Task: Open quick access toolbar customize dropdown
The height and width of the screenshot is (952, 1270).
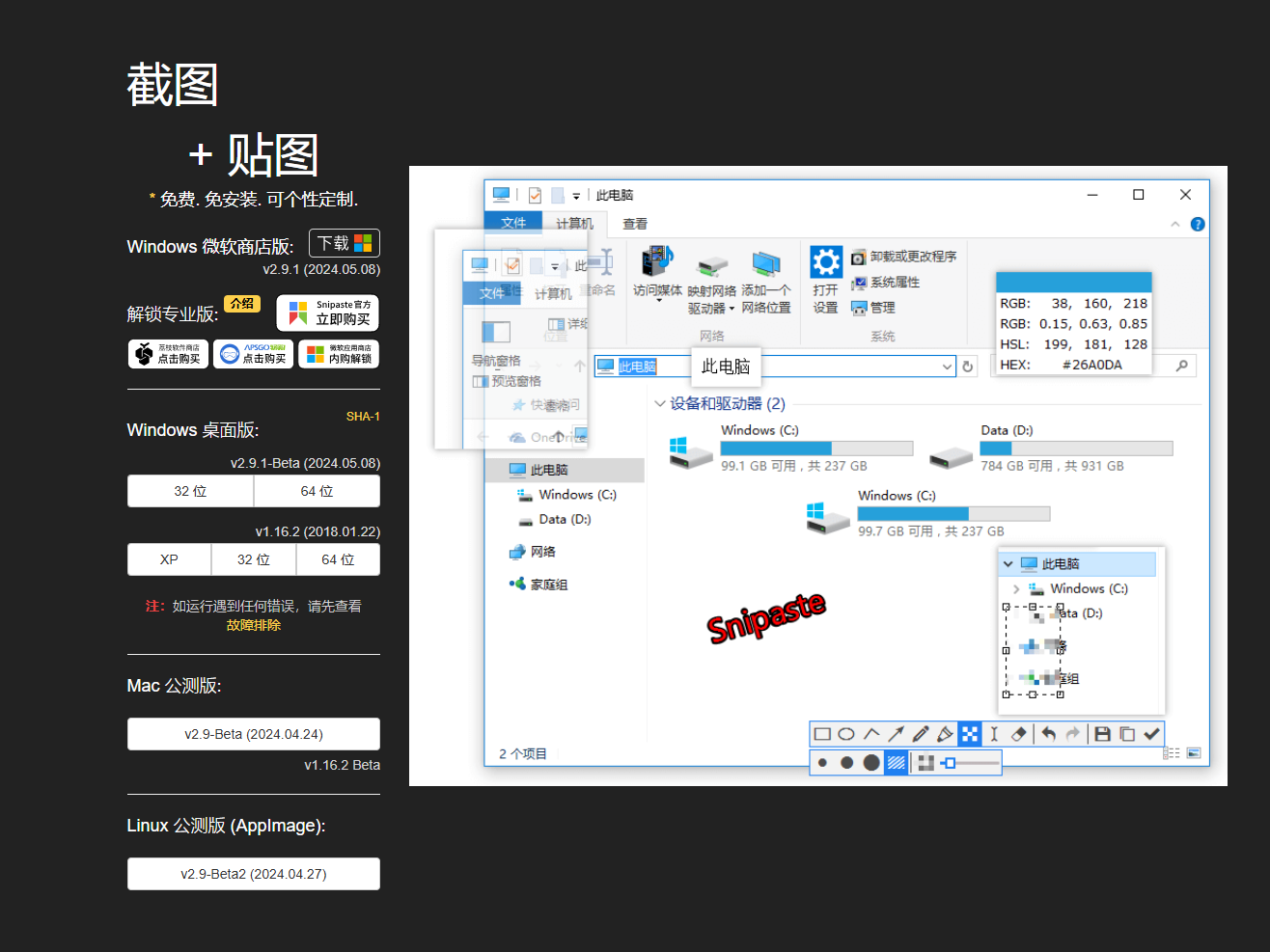Action: click(576, 196)
